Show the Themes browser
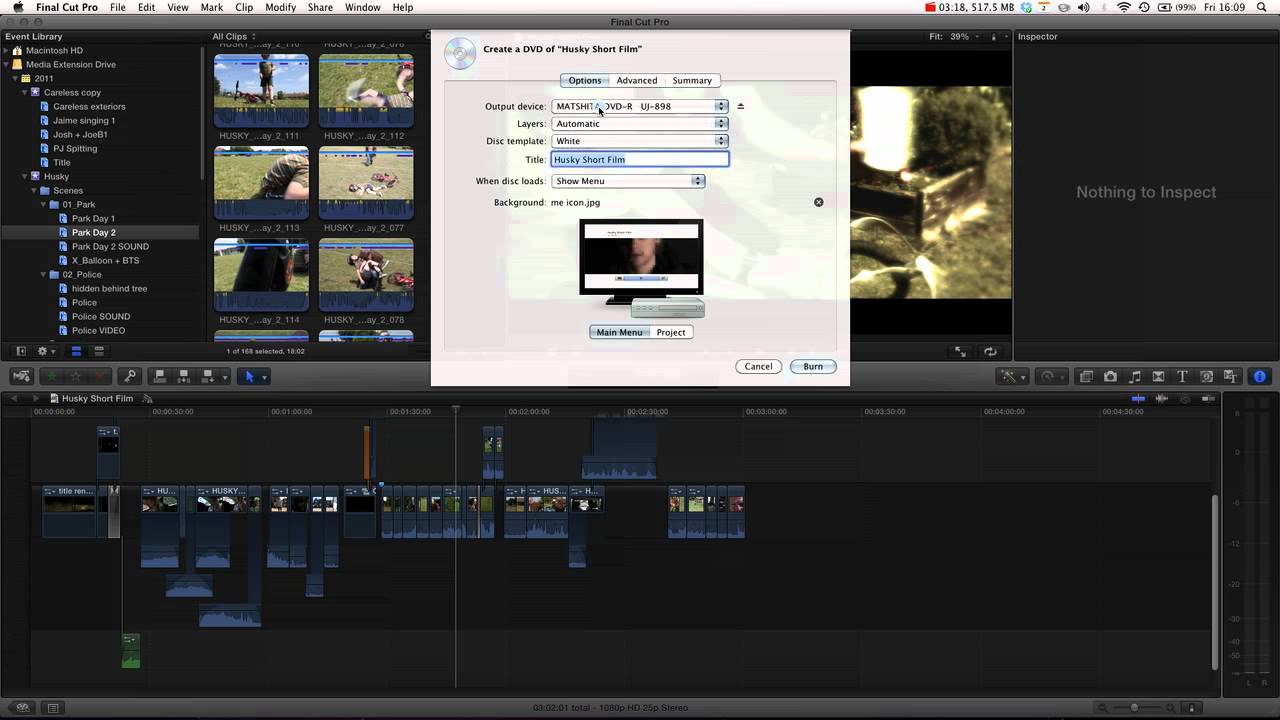Screen dimensions: 1280x720 click(1230, 376)
